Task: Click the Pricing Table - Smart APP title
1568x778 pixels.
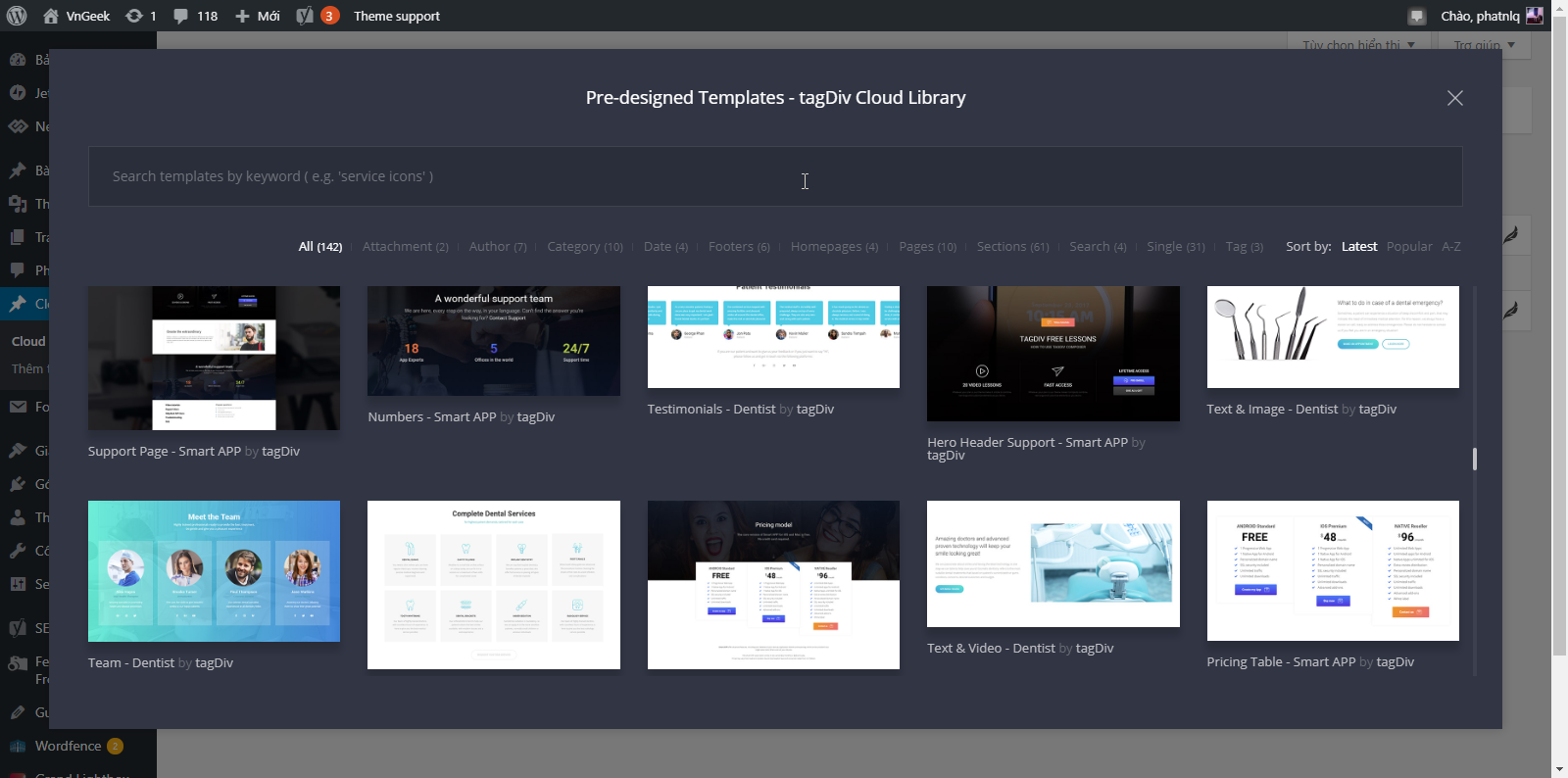Action: tap(1281, 662)
